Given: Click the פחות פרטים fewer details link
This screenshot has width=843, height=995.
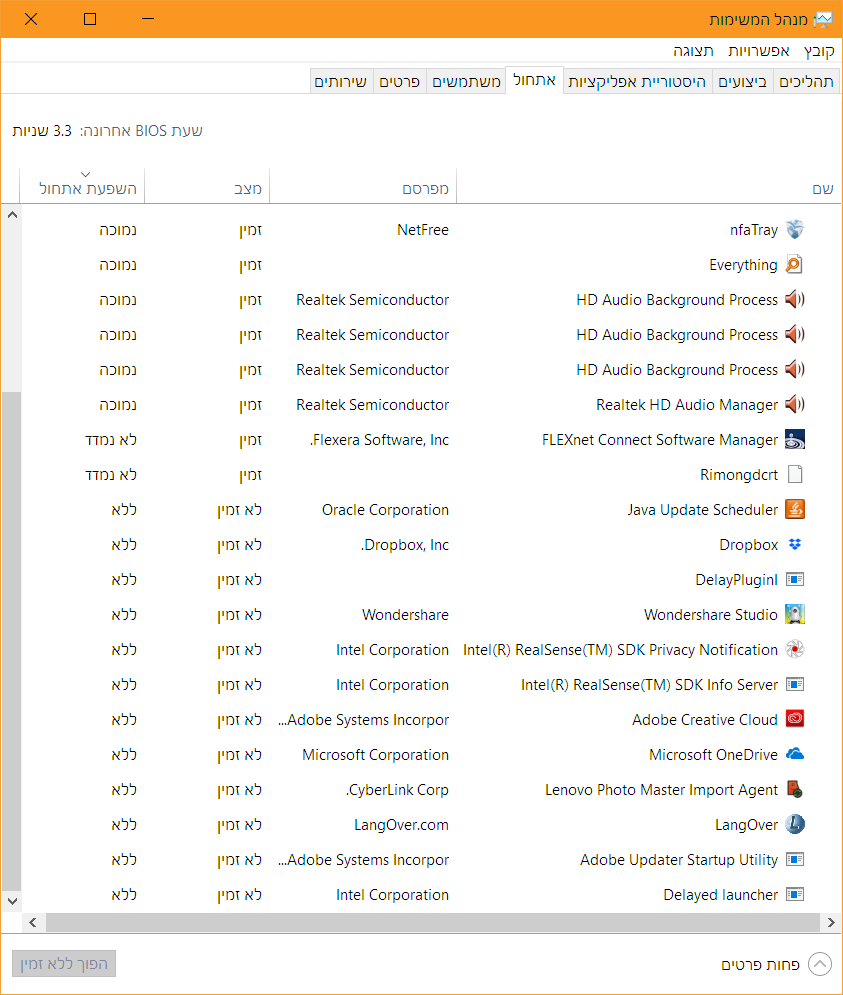Looking at the screenshot, I should 760,965.
